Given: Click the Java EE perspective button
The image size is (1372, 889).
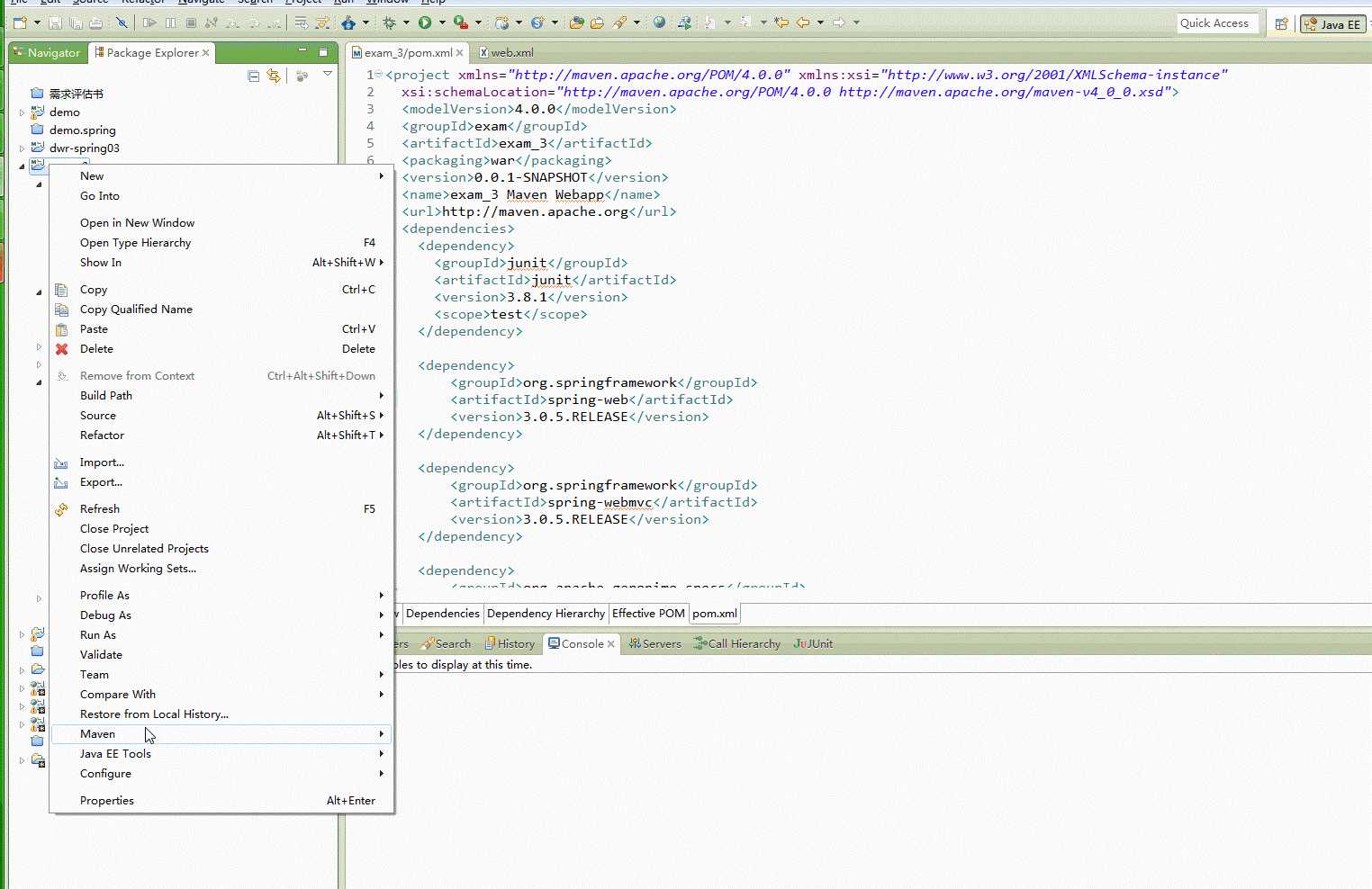Looking at the screenshot, I should (x=1333, y=24).
